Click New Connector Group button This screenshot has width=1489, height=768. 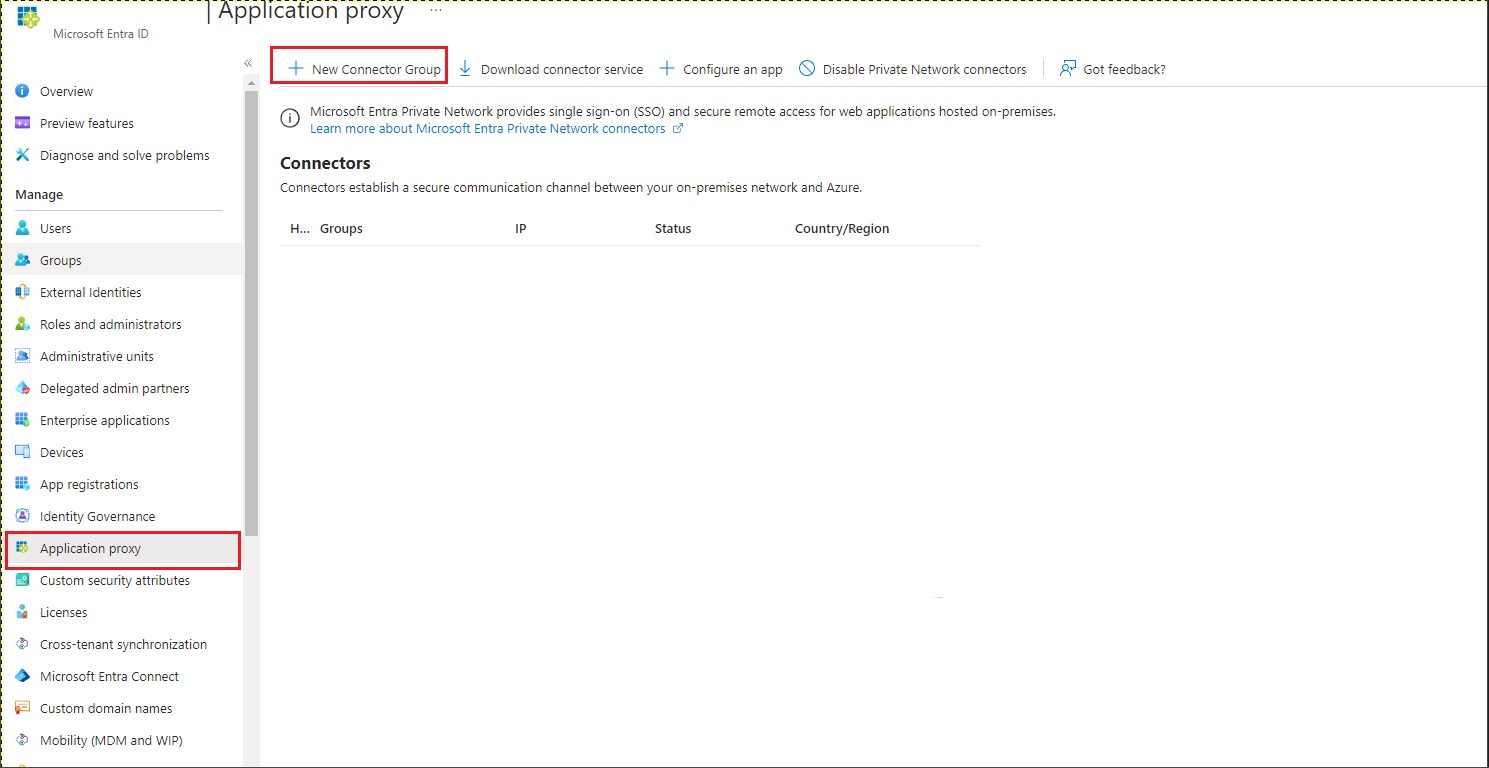point(364,69)
